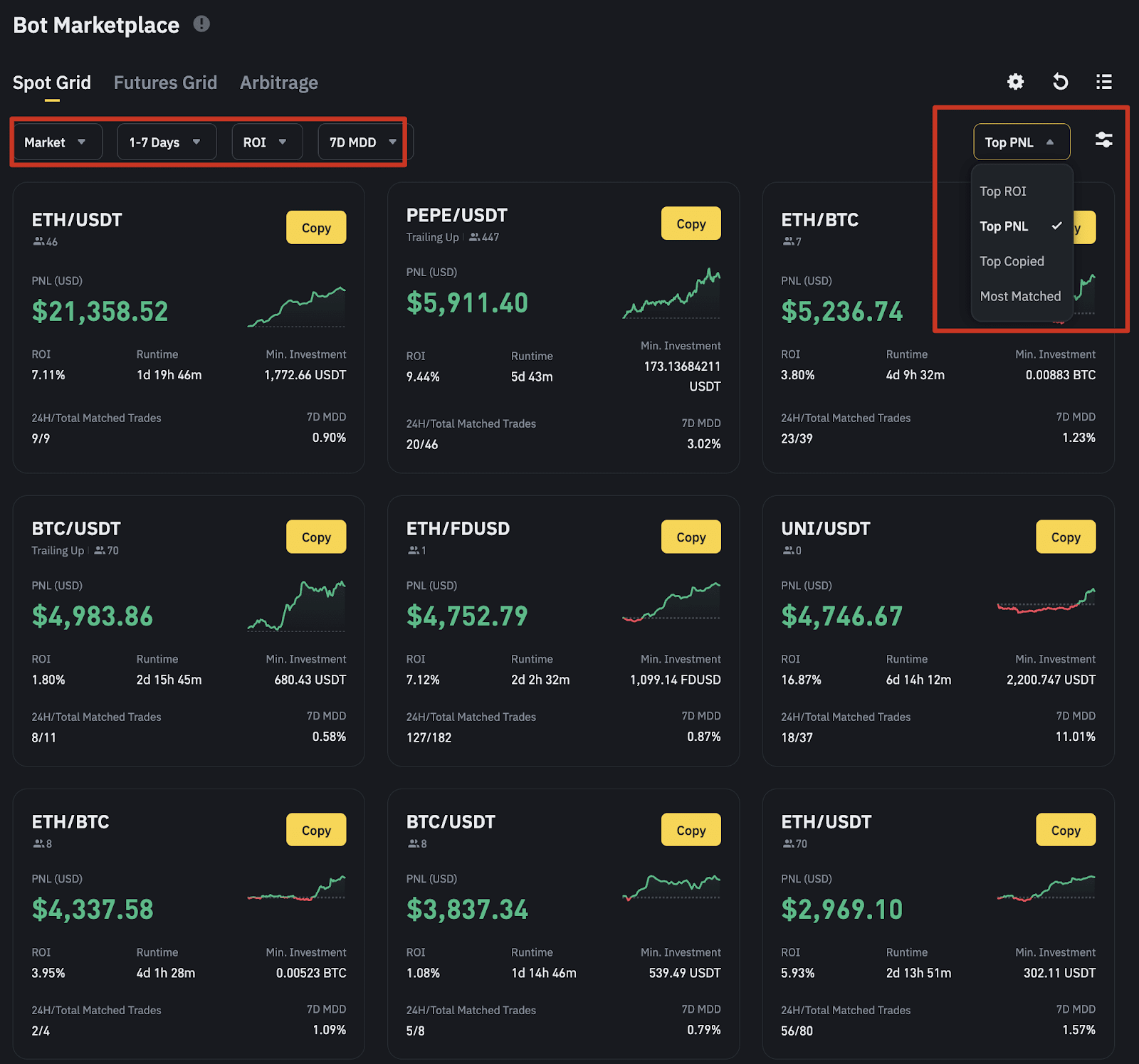Expand the 1-7 Days filter dropdown
Image resolution: width=1139 pixels, height=1064 pixels.
(x=165, y=142)
